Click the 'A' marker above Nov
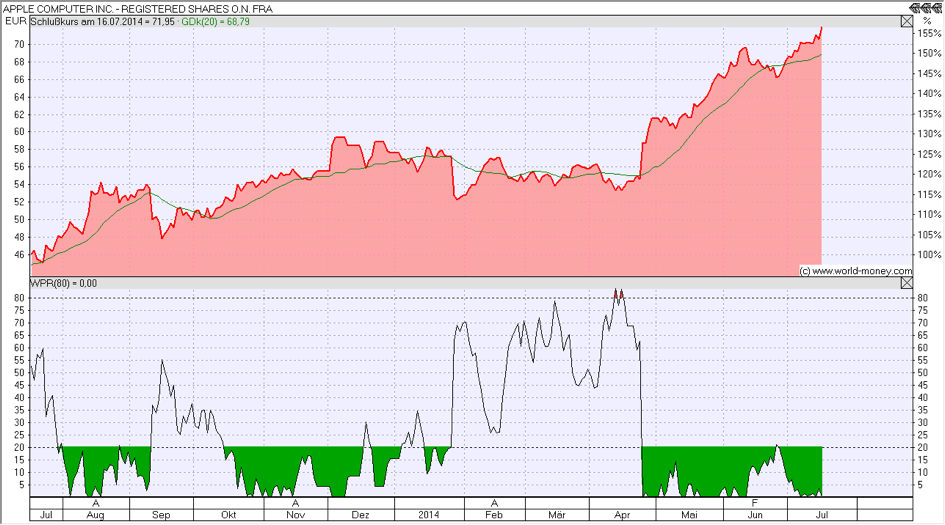Screen dimensions: 945x525 point(295,503)
